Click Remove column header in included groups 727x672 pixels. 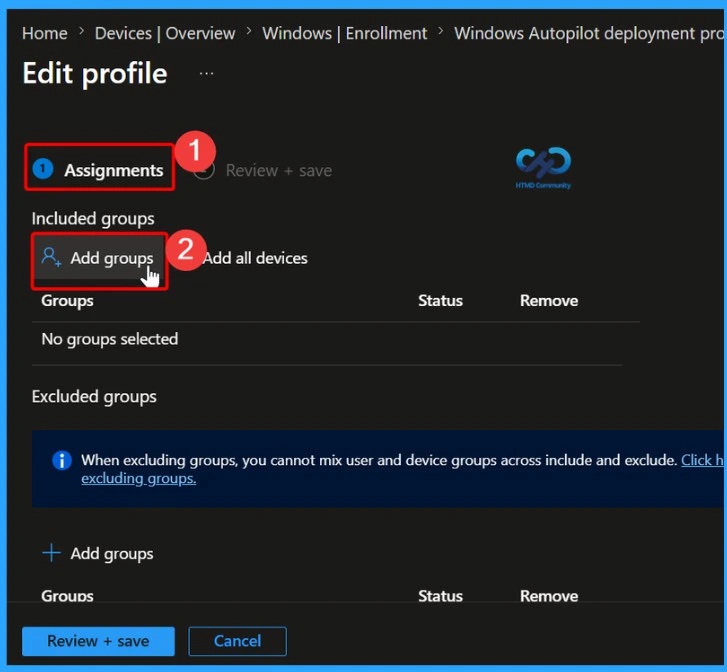(549, 301)
